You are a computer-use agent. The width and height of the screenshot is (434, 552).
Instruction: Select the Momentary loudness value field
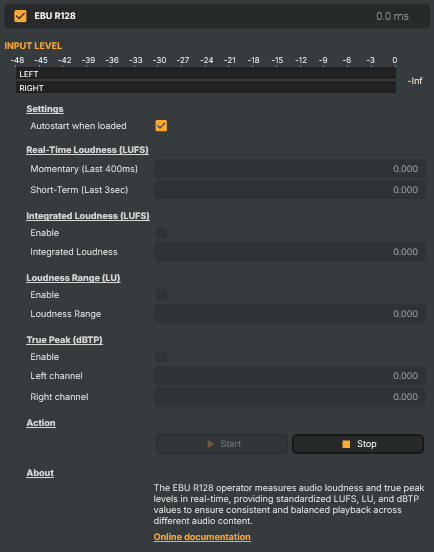point(290,169)
